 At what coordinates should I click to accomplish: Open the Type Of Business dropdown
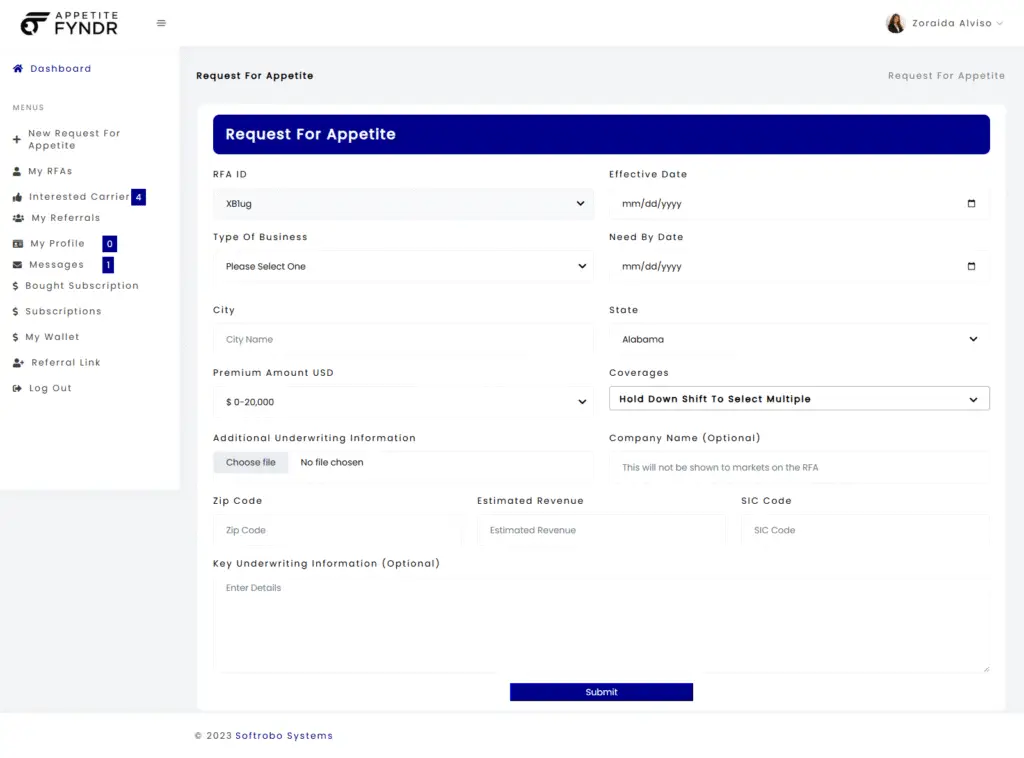pyautogui.click(x=403, y=266)
